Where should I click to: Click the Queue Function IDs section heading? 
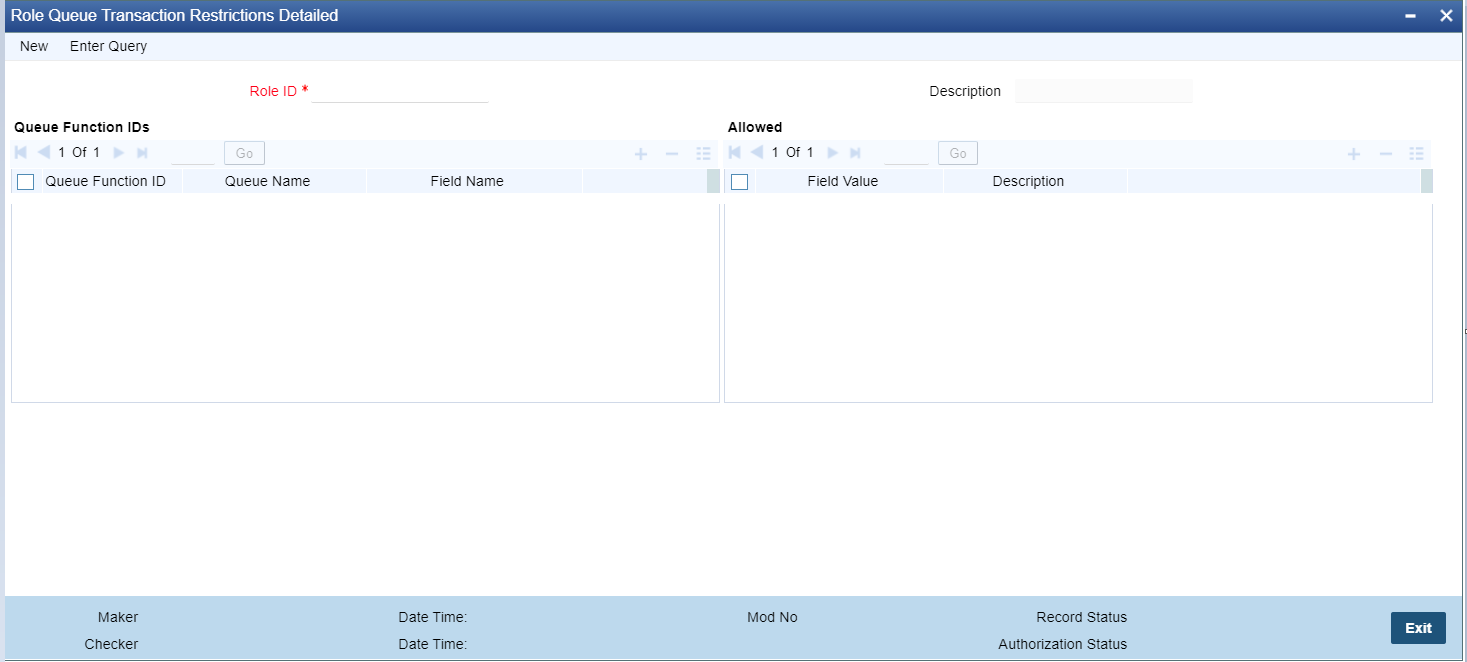coord(82,127)
